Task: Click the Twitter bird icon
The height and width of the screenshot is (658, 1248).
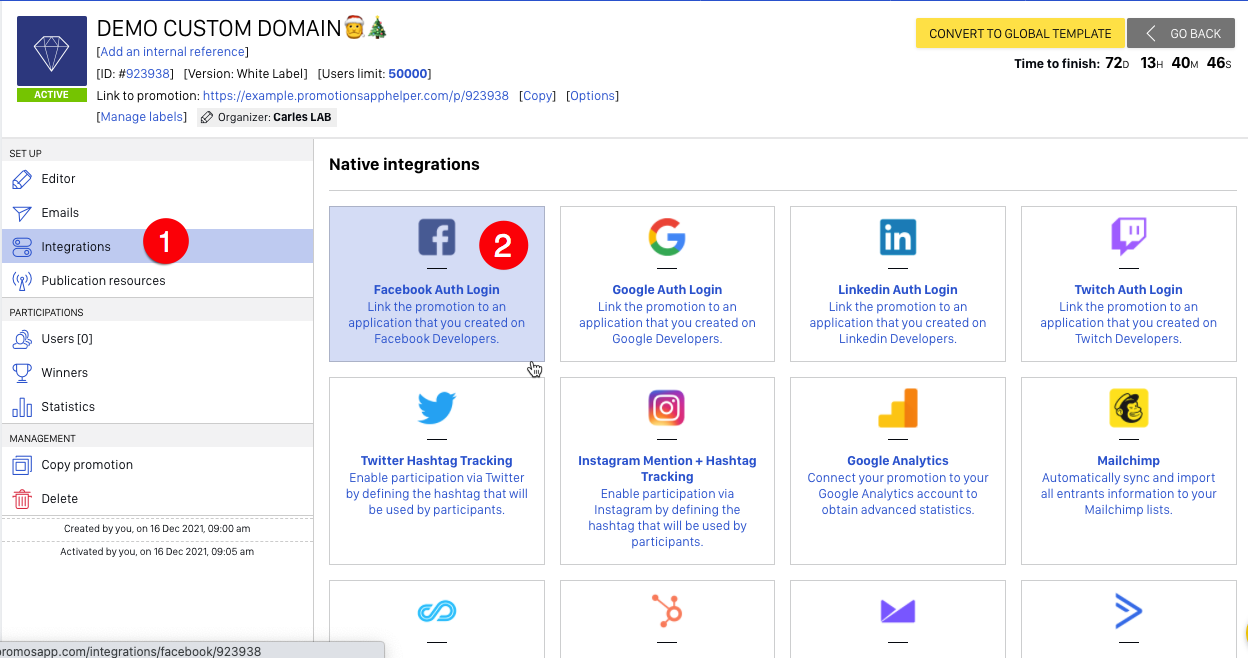Action: 437,408
